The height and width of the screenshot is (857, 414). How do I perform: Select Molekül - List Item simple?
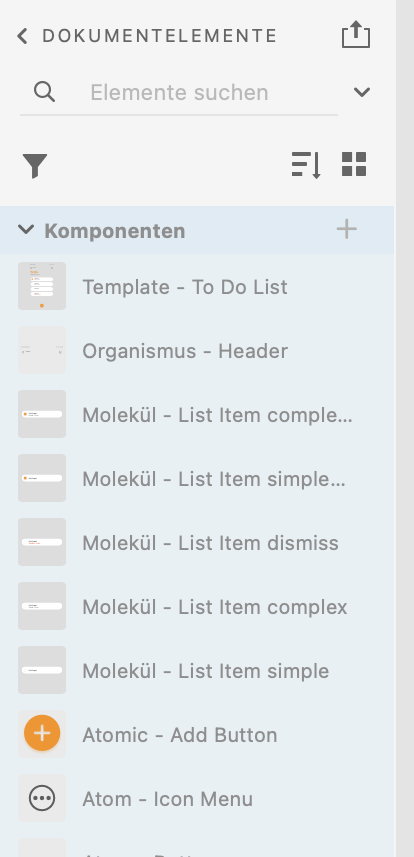(197, 670)
